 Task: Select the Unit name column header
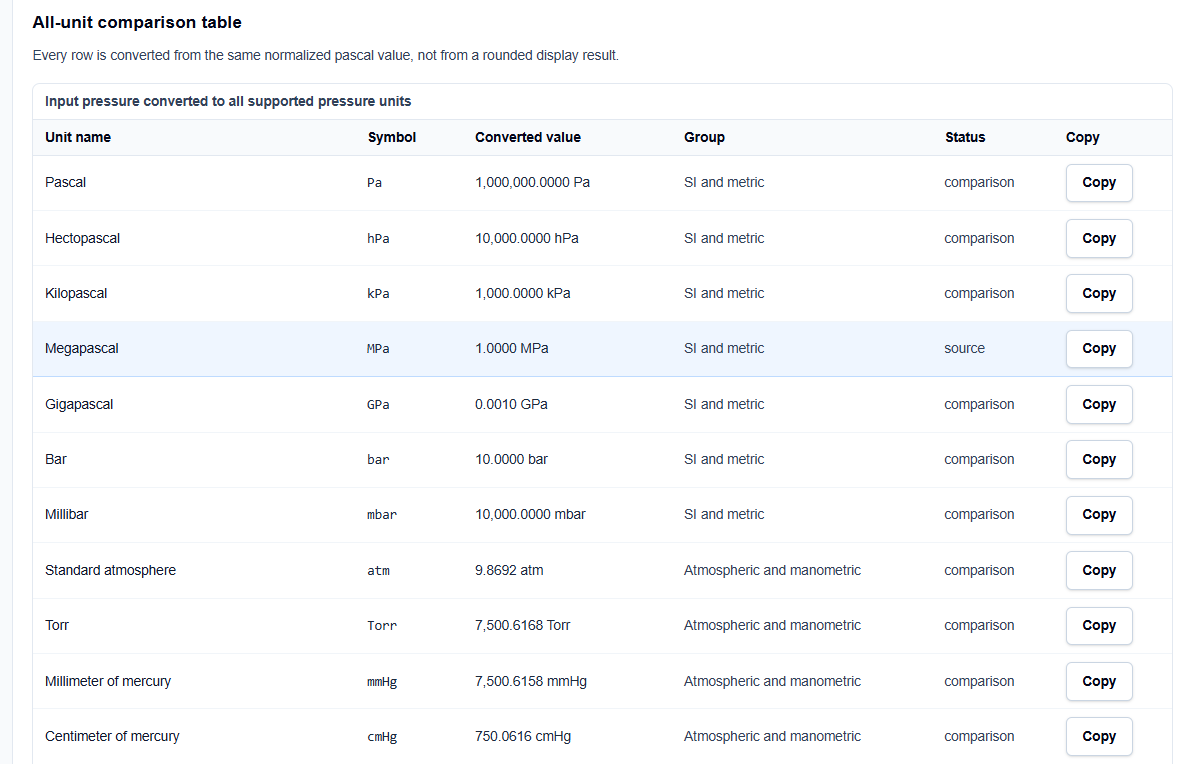point(78,138)
